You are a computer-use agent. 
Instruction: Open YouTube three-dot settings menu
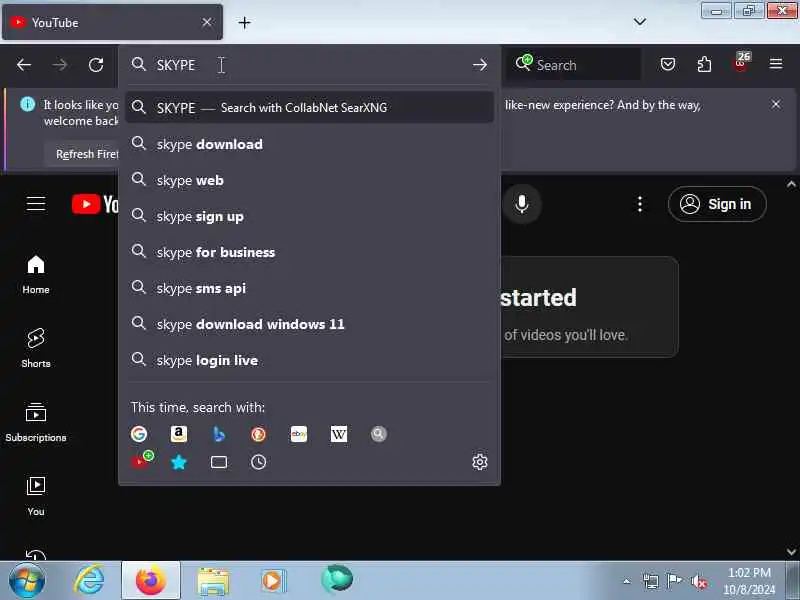[x=640, y=204]
